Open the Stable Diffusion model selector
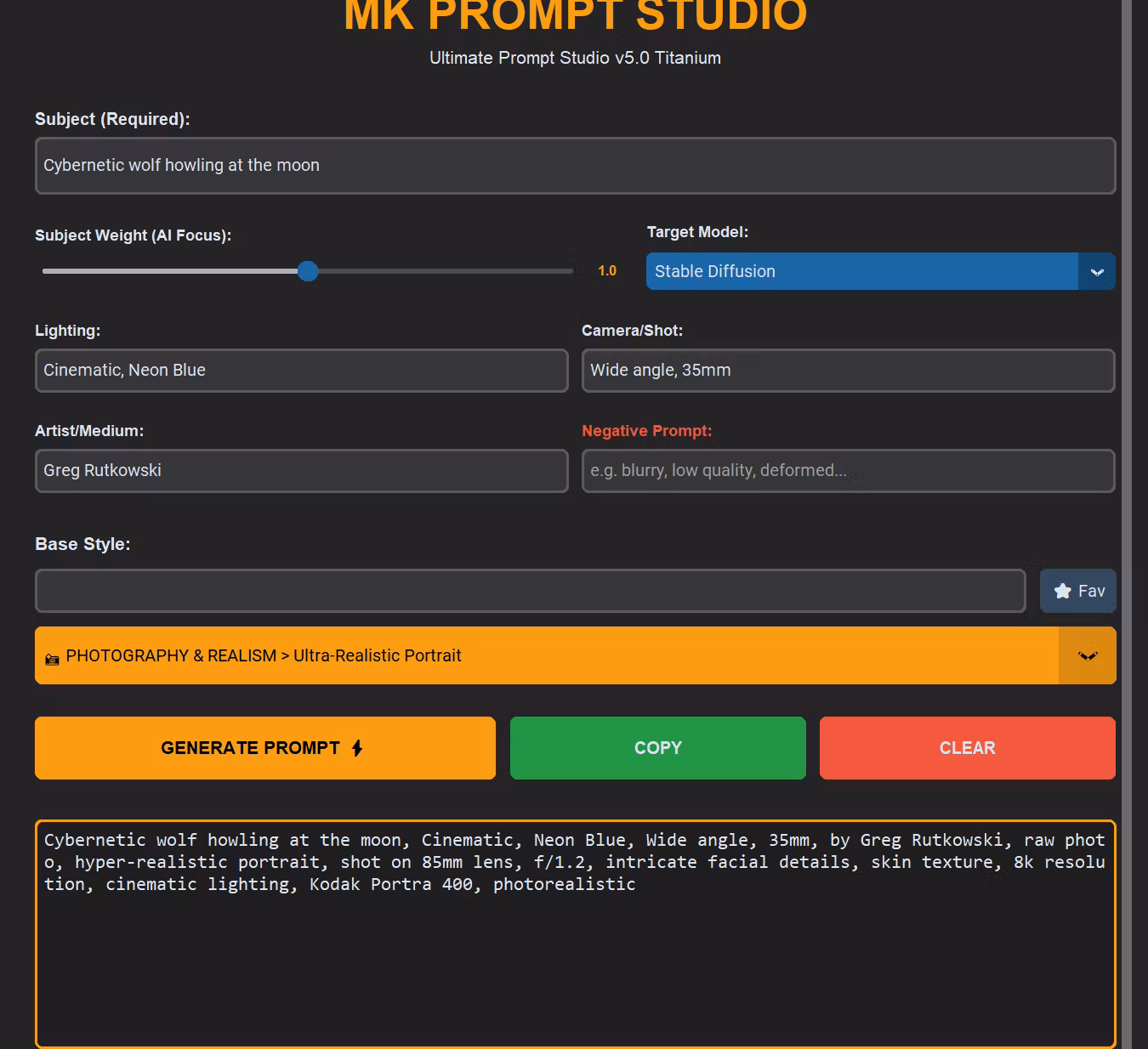The height and width of the screenshot is (1049, 1148). click(861, 272)
